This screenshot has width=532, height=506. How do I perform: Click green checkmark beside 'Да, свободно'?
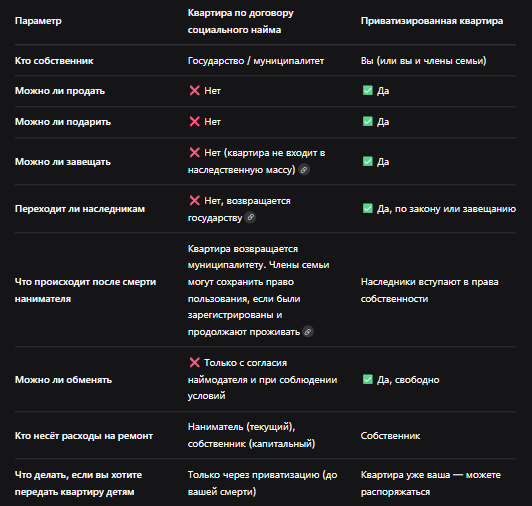tap(368, 379)
